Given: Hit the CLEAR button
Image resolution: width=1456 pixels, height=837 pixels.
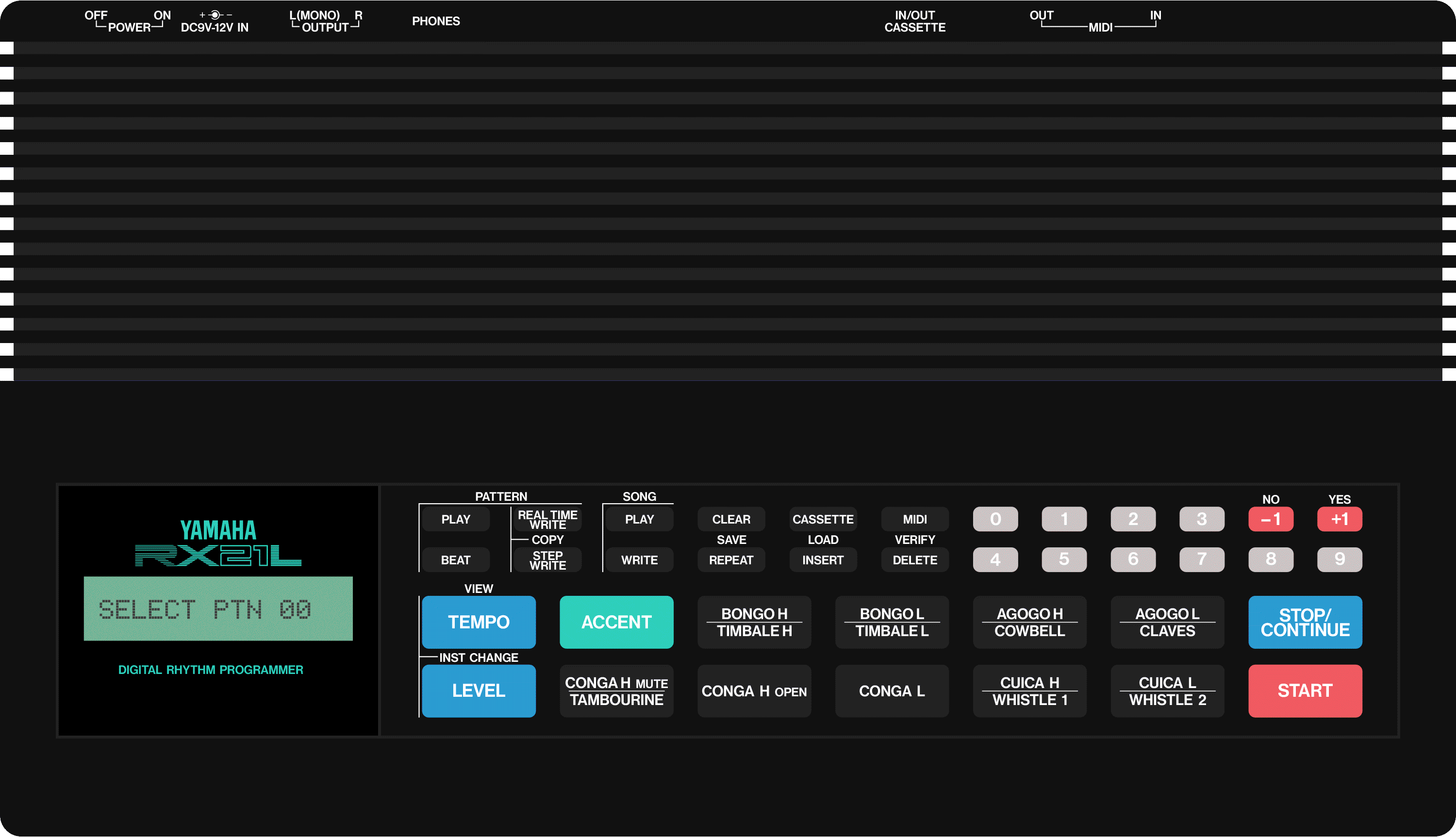Looking at the screenshot, I should point(731,519).
